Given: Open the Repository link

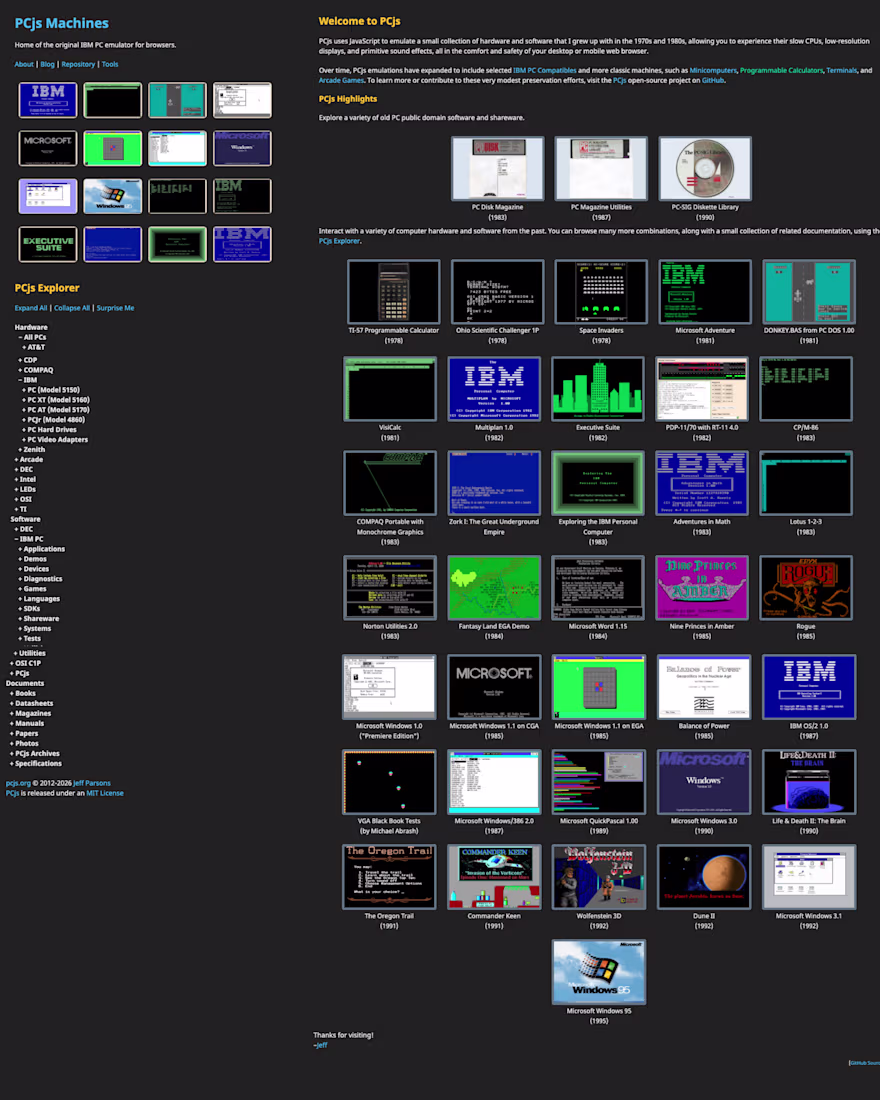Looking at the screenshot, I should (x=78, y=64).
